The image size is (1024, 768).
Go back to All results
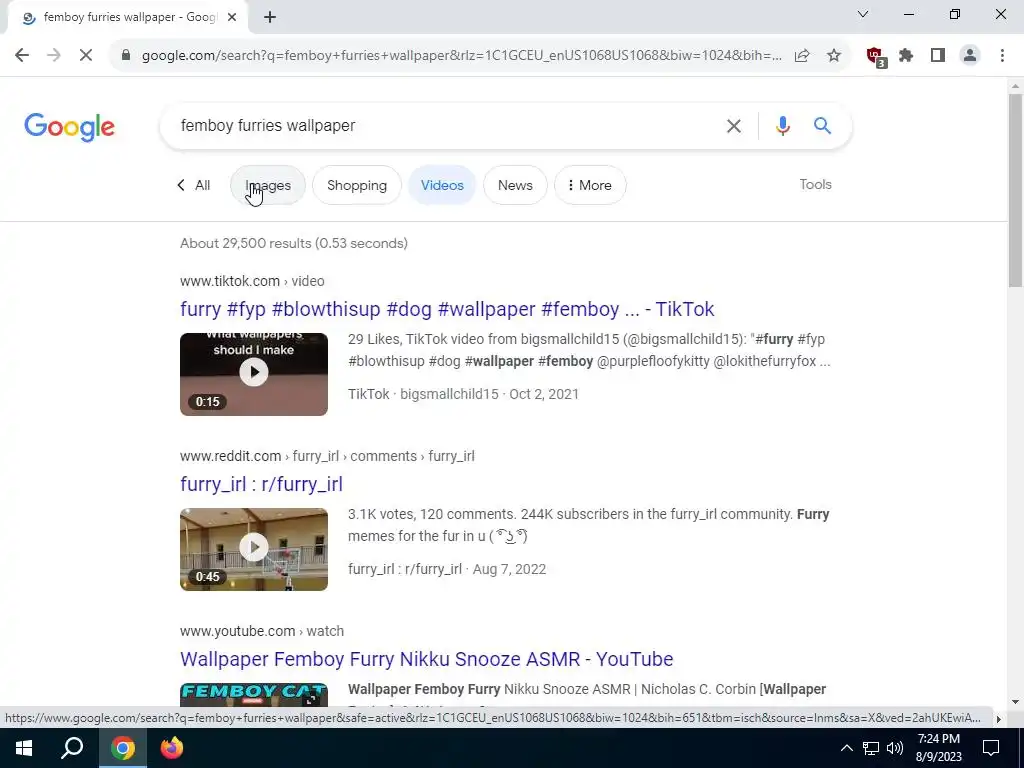coord(194,185)
